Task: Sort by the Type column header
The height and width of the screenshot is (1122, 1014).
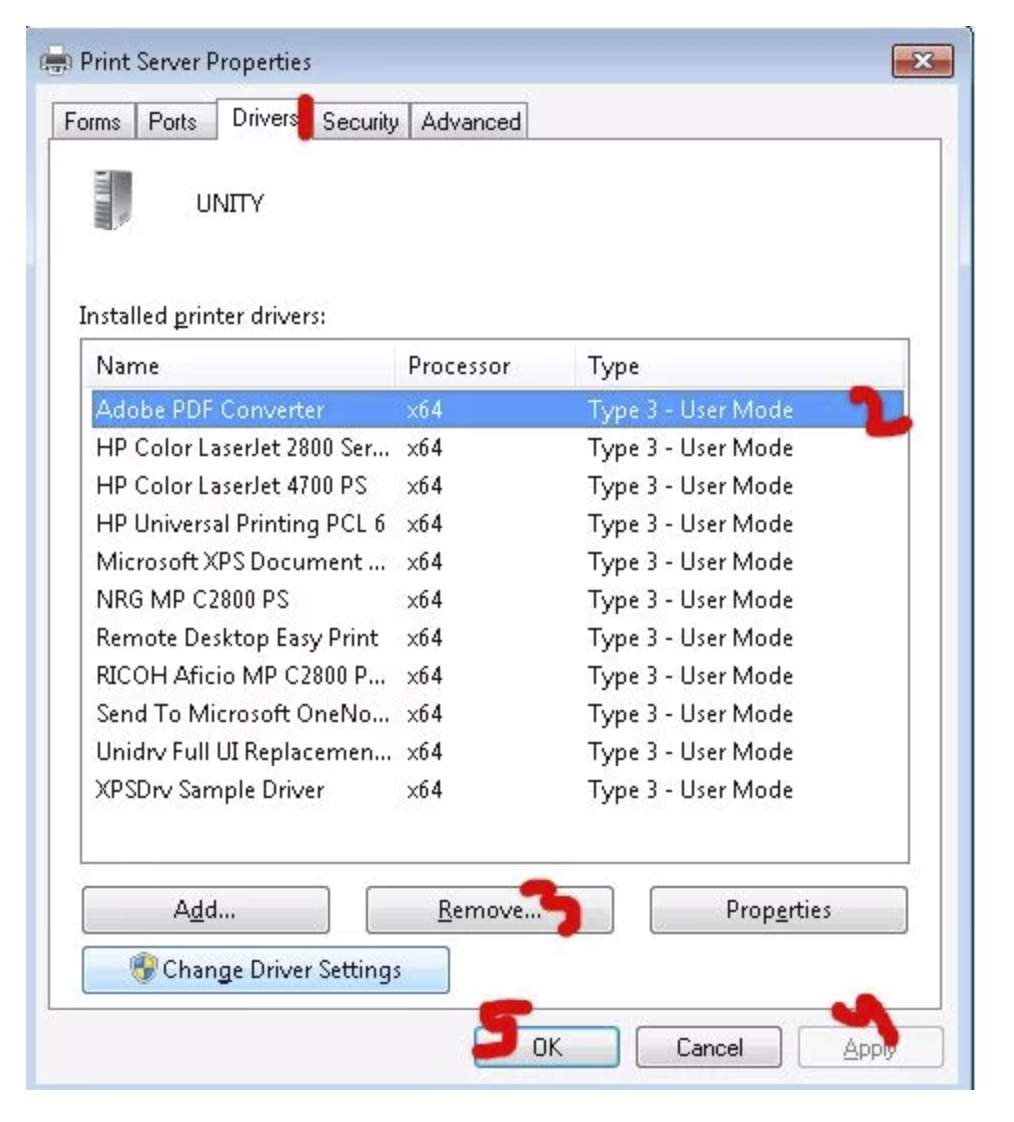Action: pyautogui.click(x=740, y=366)
